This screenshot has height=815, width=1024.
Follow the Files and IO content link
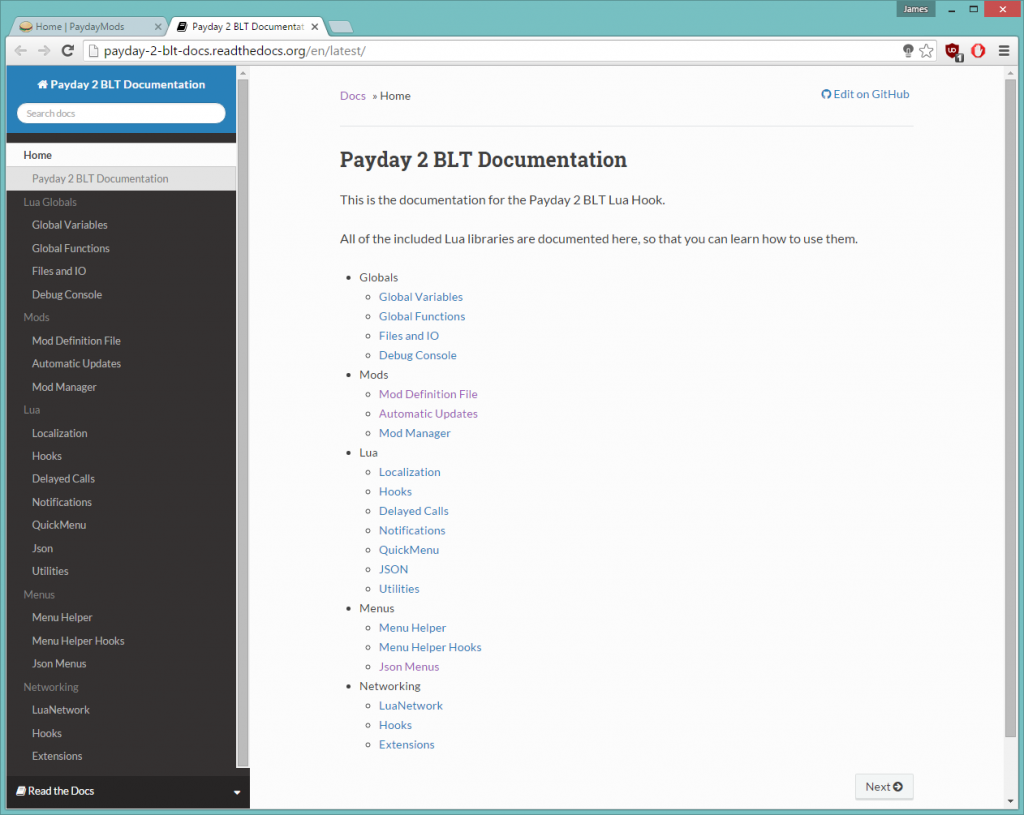409,336
